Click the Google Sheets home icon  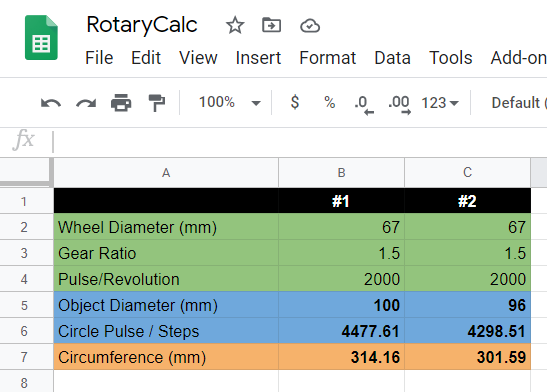(x=41, y=38)
